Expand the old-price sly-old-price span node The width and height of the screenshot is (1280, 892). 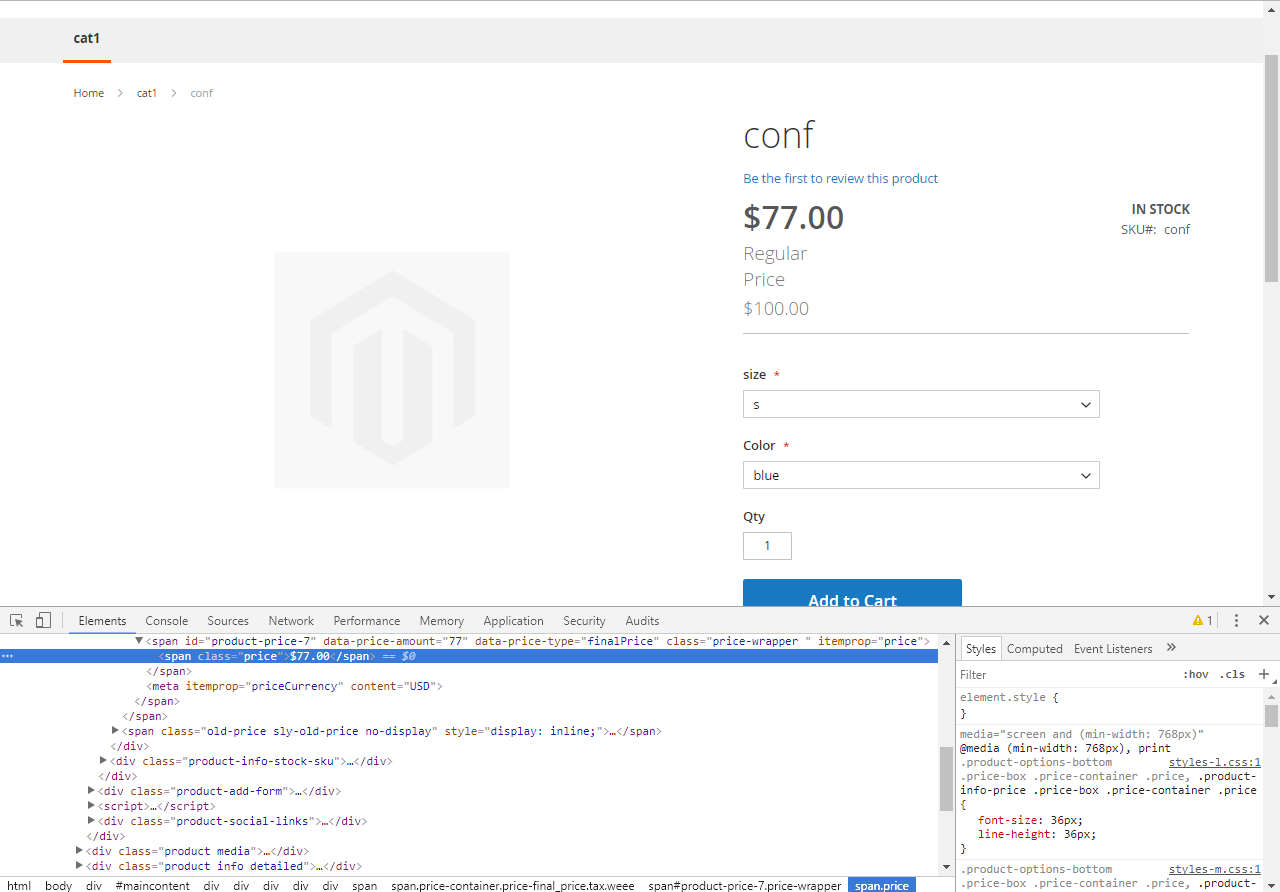point(116,731)
